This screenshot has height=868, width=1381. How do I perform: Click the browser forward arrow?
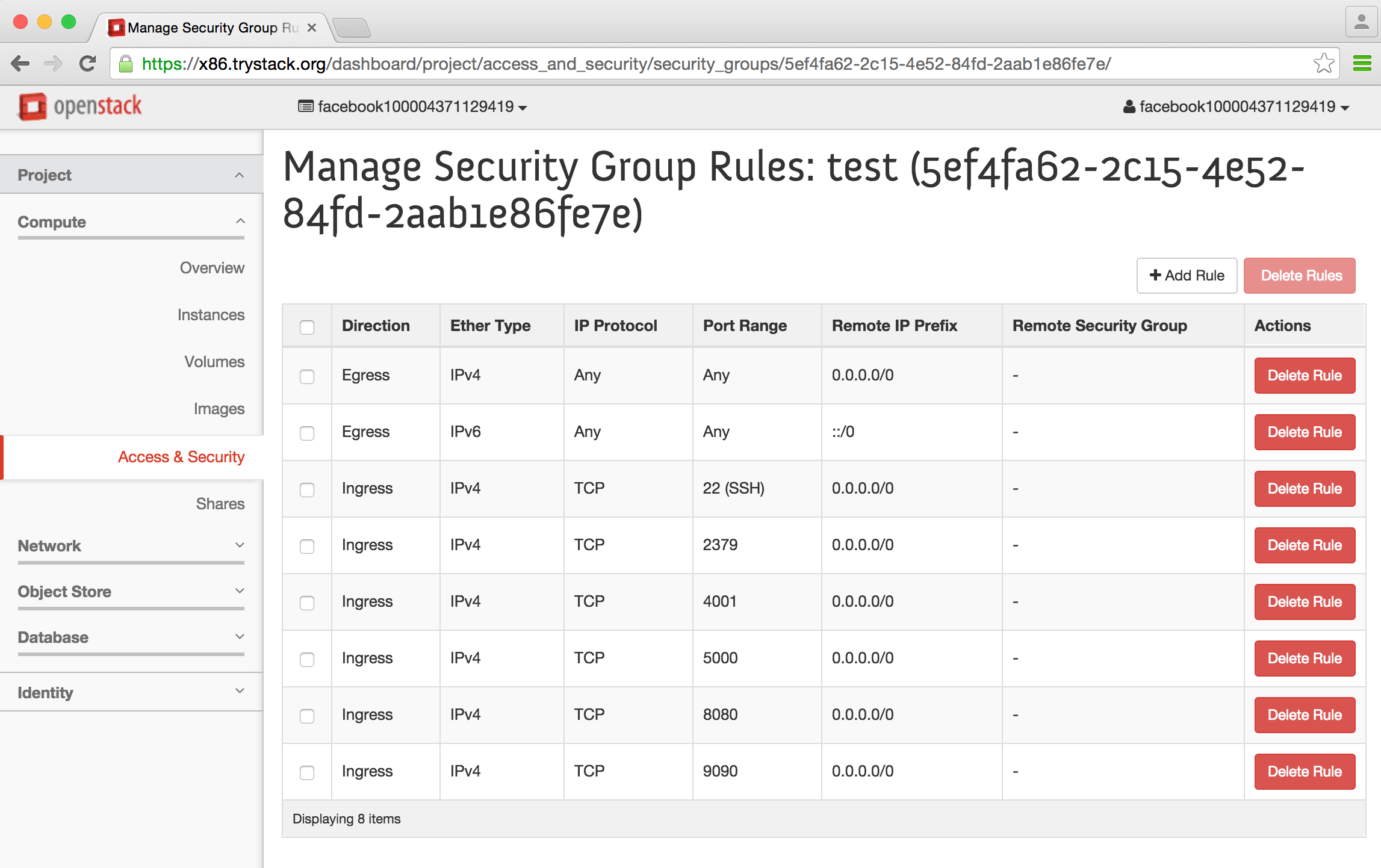54,63
